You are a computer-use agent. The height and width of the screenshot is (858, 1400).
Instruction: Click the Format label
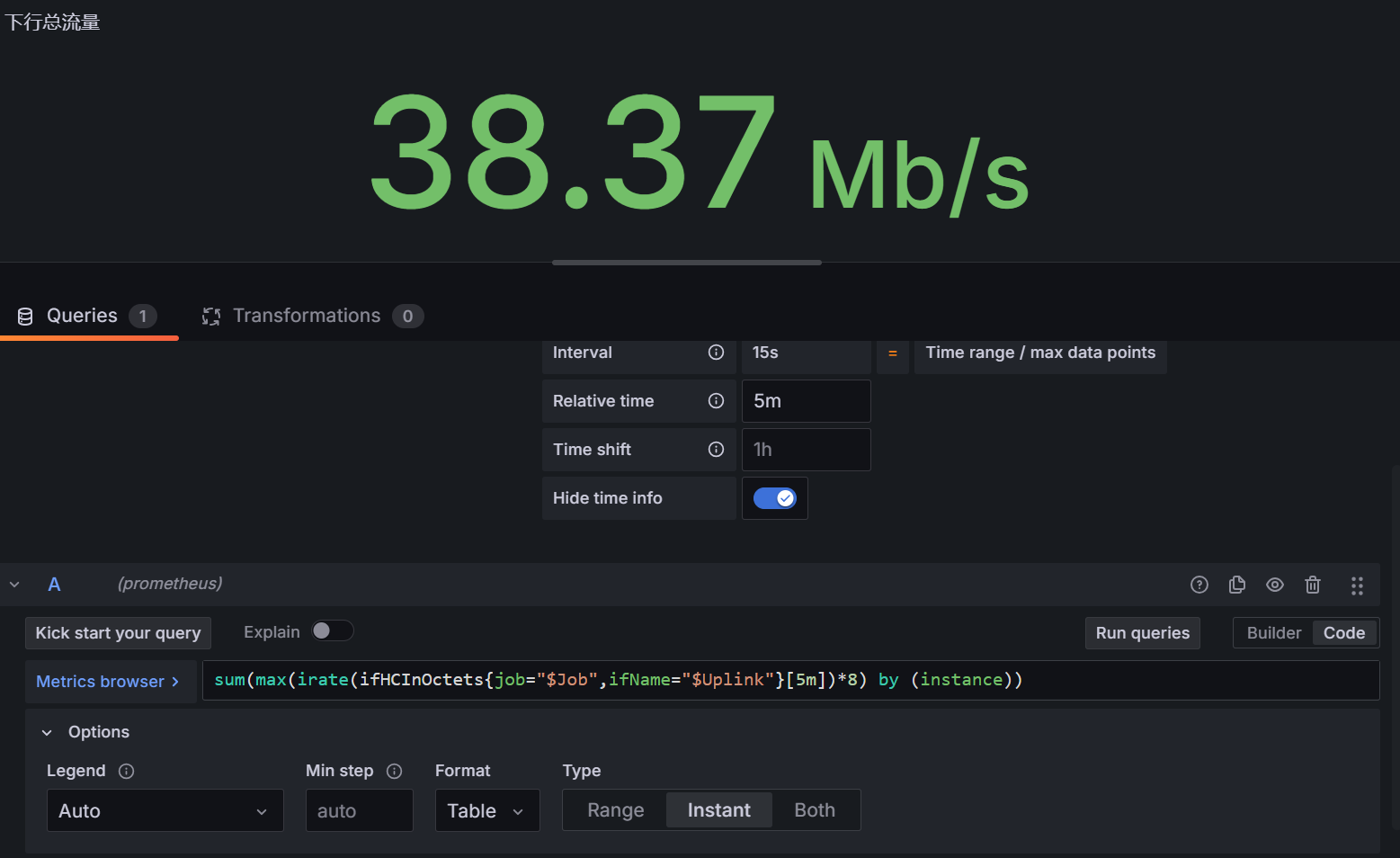[x=463, y=771]
